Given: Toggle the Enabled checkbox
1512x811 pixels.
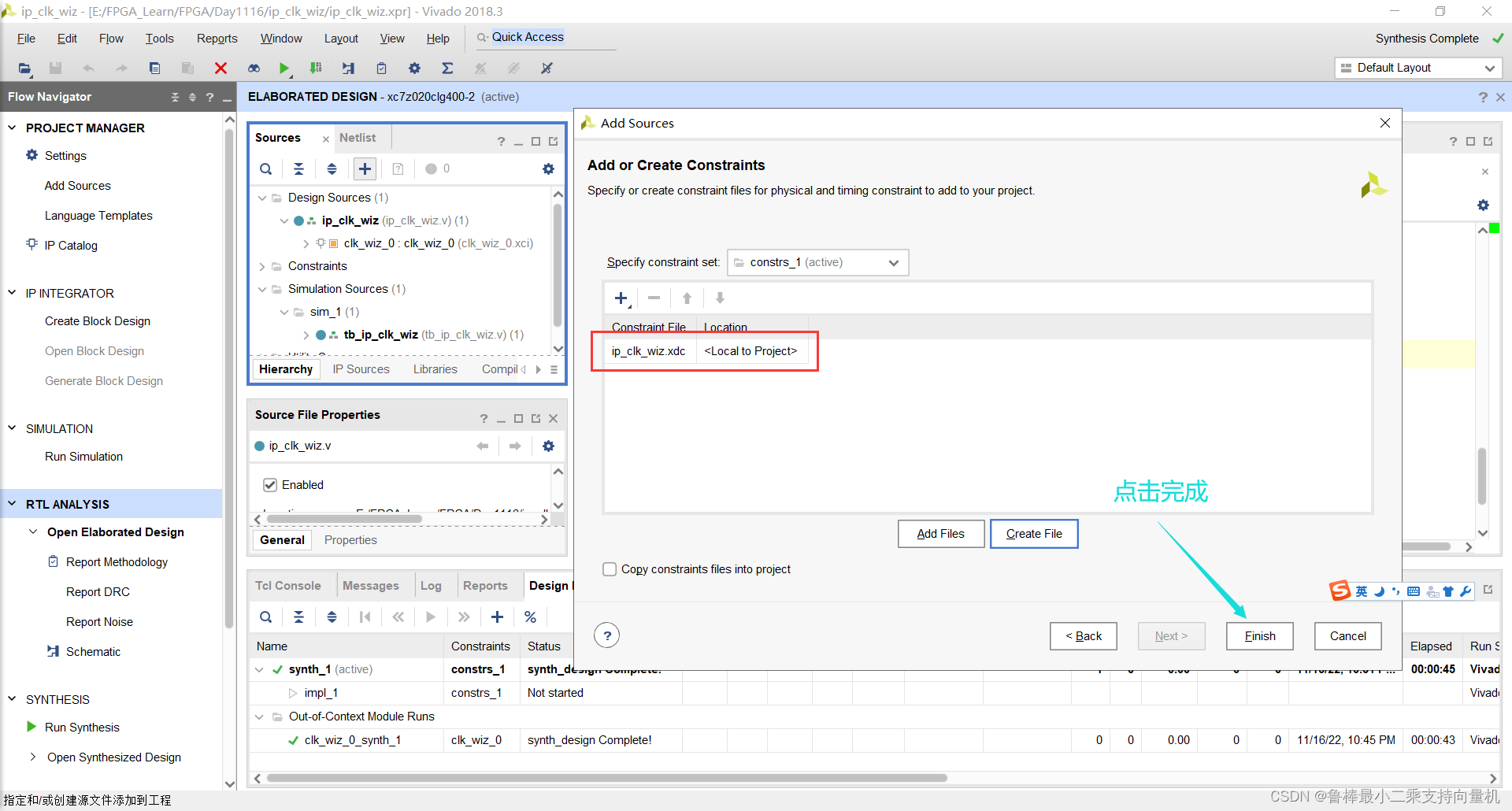Looking at the screenshot, I should pos(270,485).
